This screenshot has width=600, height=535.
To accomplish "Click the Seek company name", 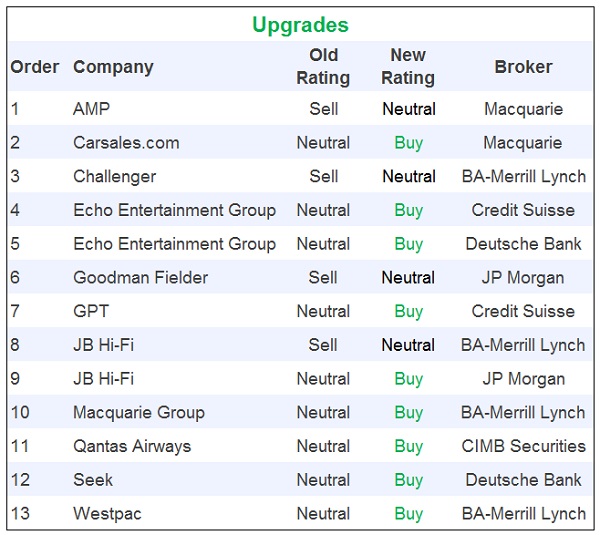I will click(x=93, y=481).
